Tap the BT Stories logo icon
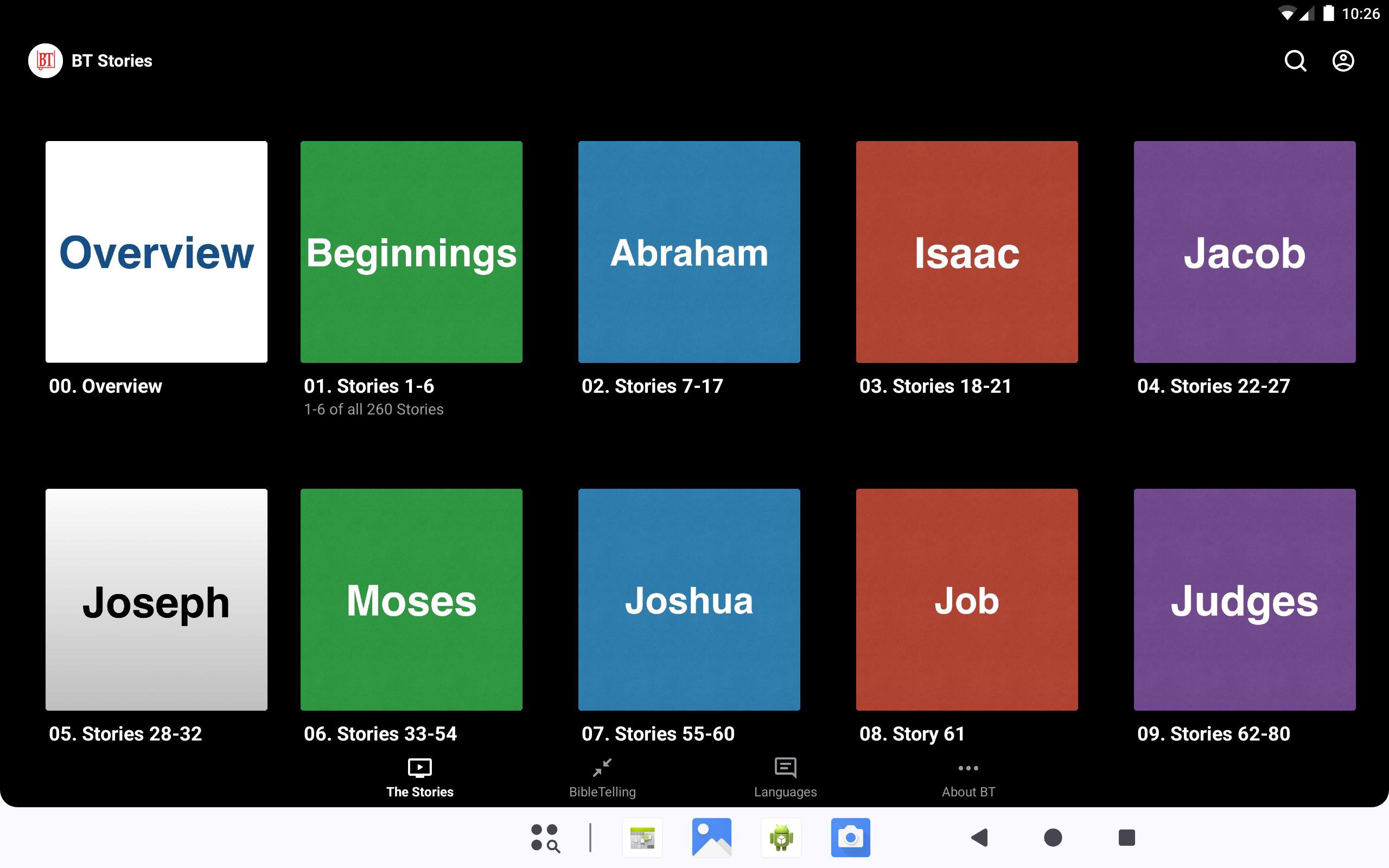 tap(46, 61)
